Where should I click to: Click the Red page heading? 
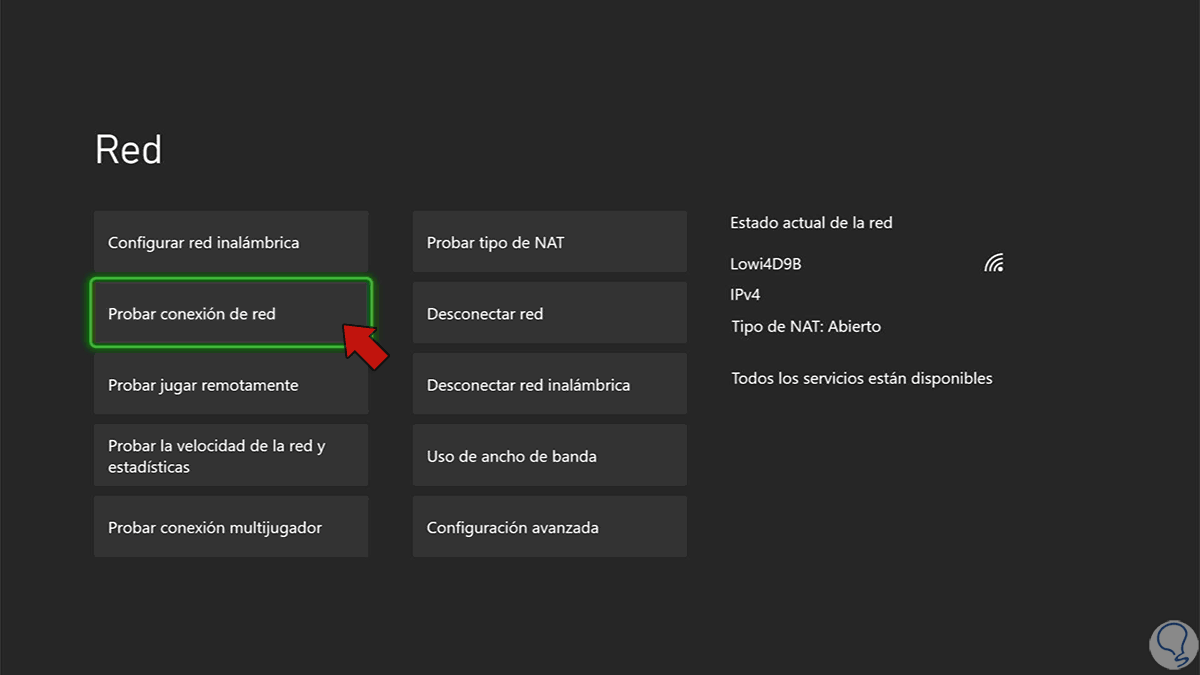click(128, 150)
